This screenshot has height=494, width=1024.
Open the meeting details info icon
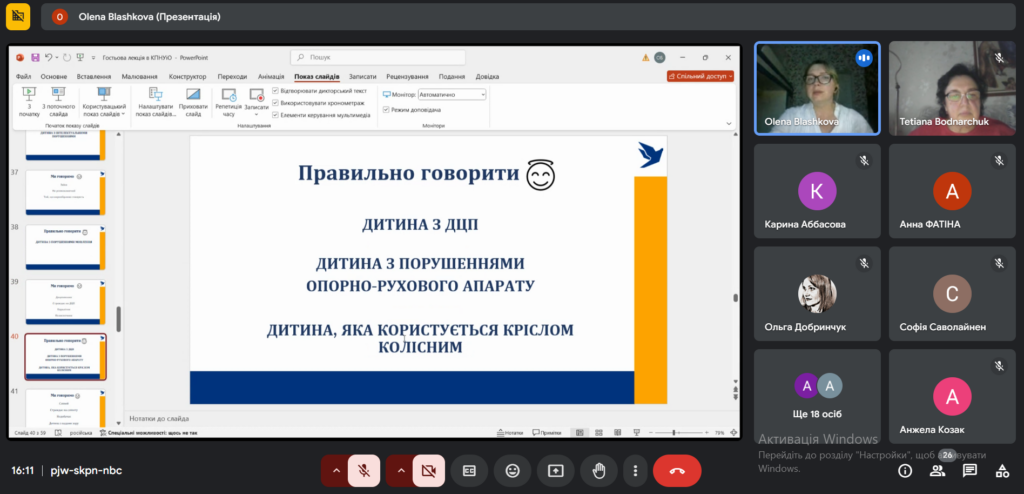pyautogui.click(x=905, y=470)
